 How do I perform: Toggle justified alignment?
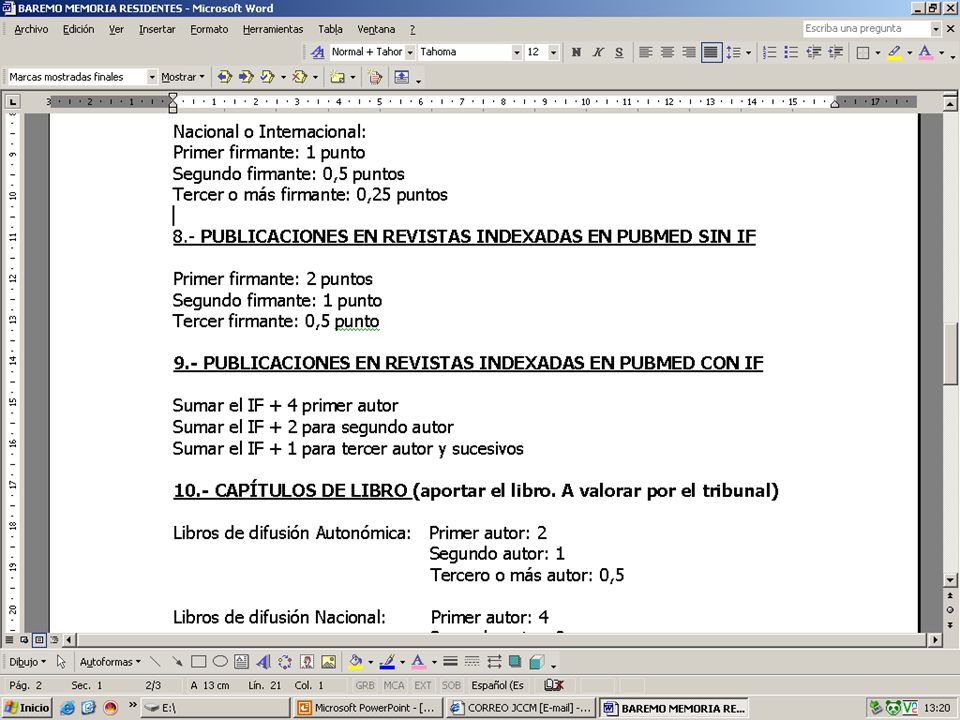[x=711, y=52]
